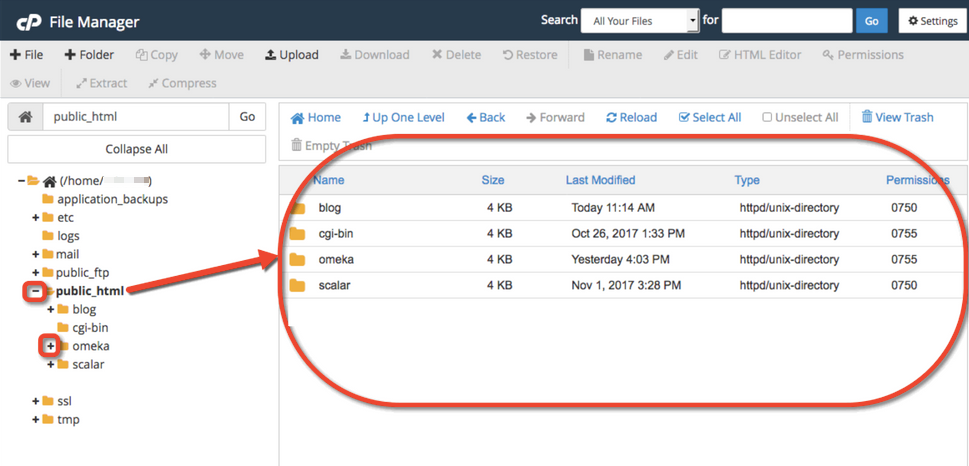Image resolution: width=969 pixels, height=466 pixels.
Task: Click the Rename toolbar button
Action: click(613, 55)
